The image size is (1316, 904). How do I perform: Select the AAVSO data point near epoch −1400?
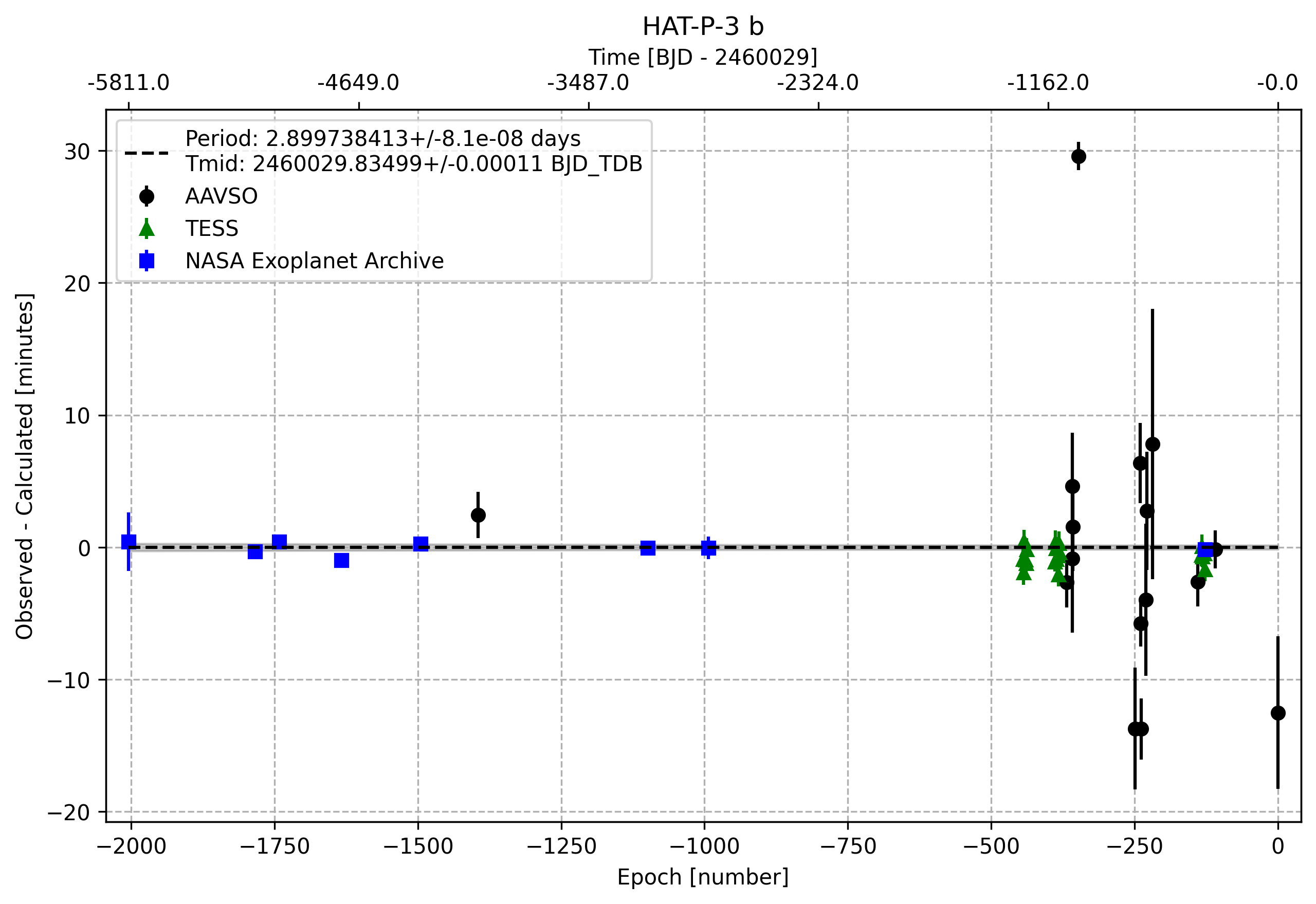478,515
